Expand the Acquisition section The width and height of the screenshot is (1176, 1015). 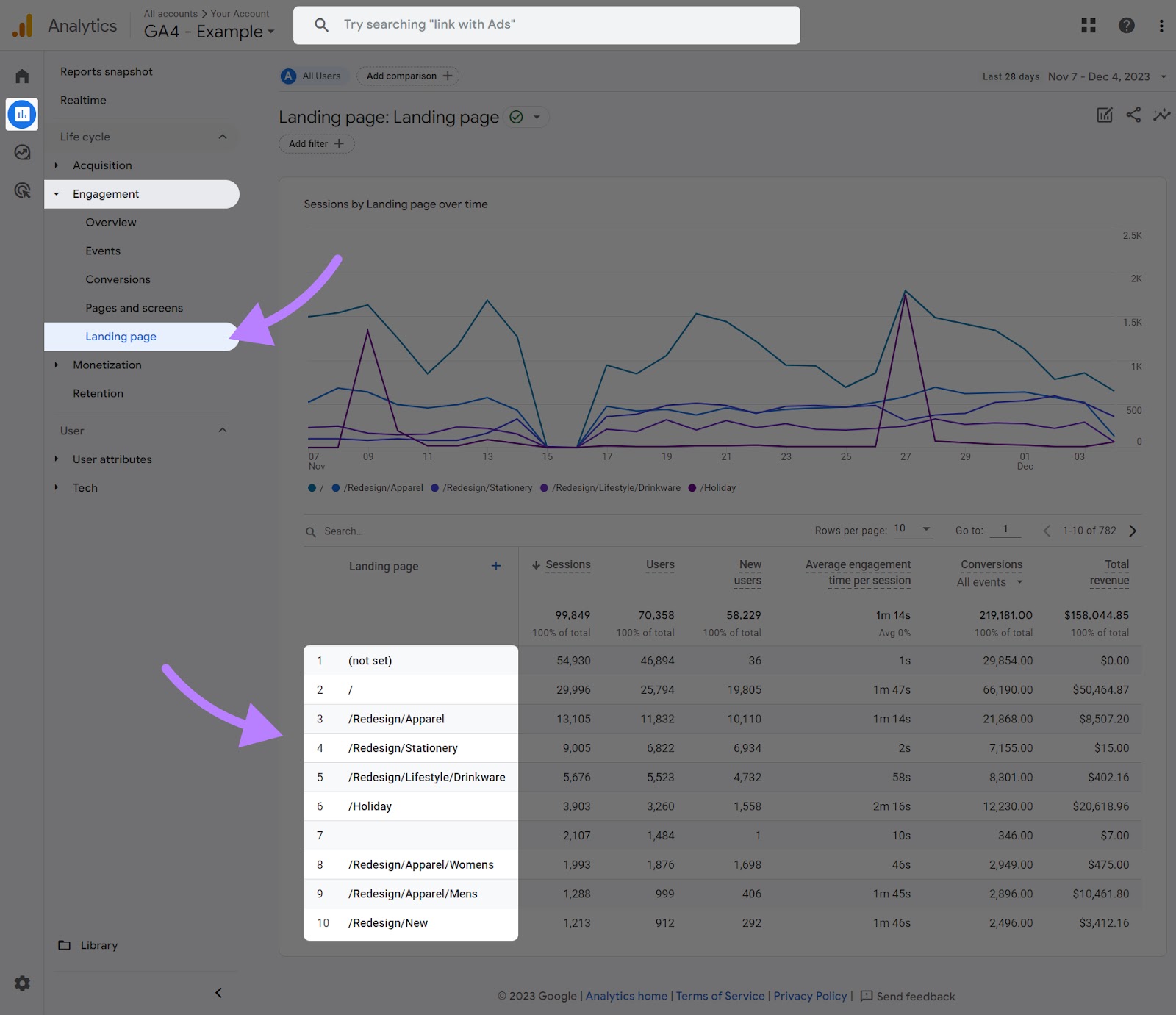pos(102,165)
